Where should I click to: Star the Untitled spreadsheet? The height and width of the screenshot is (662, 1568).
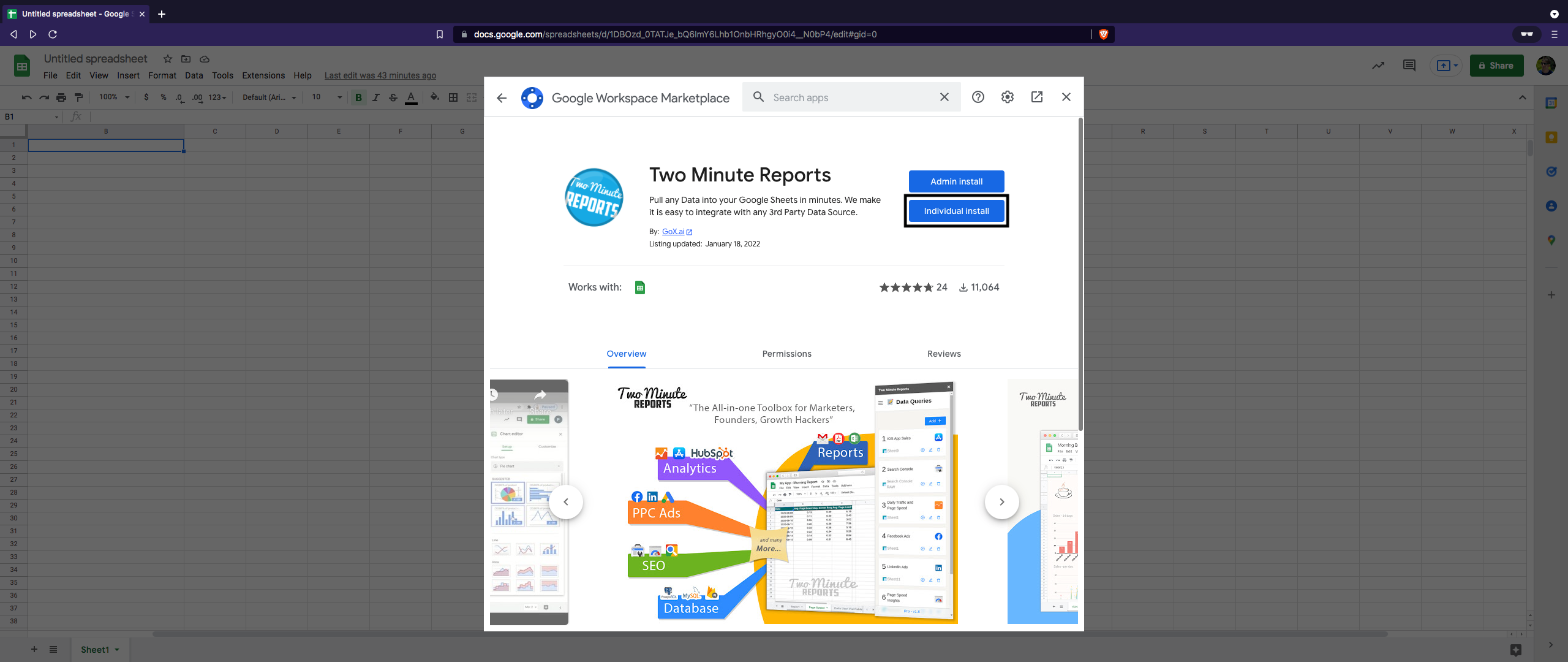[x=168, y=59]
